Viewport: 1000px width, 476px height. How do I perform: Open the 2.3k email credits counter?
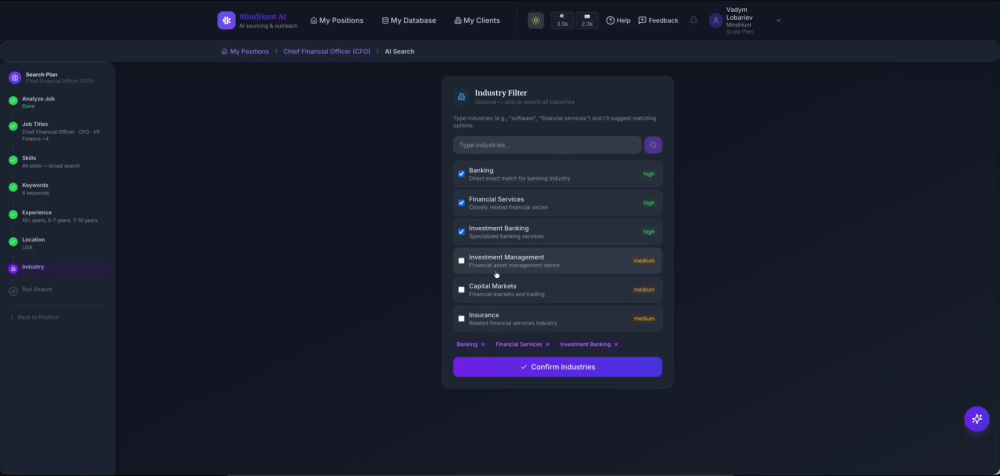click(587, 20)
